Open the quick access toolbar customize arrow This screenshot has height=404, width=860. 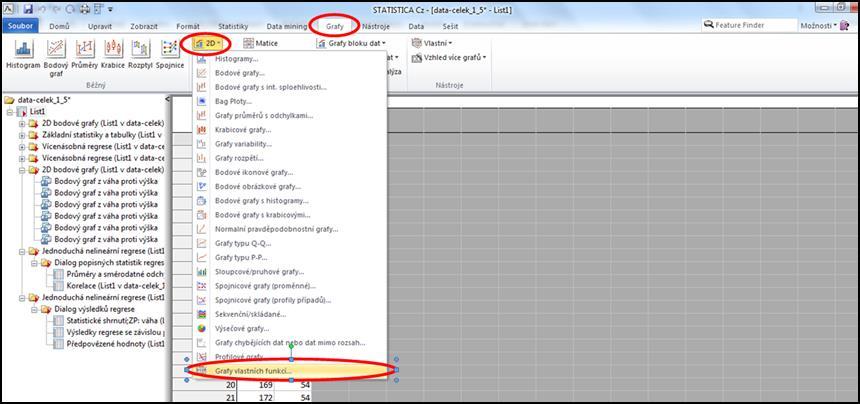(x=110, y=9)
